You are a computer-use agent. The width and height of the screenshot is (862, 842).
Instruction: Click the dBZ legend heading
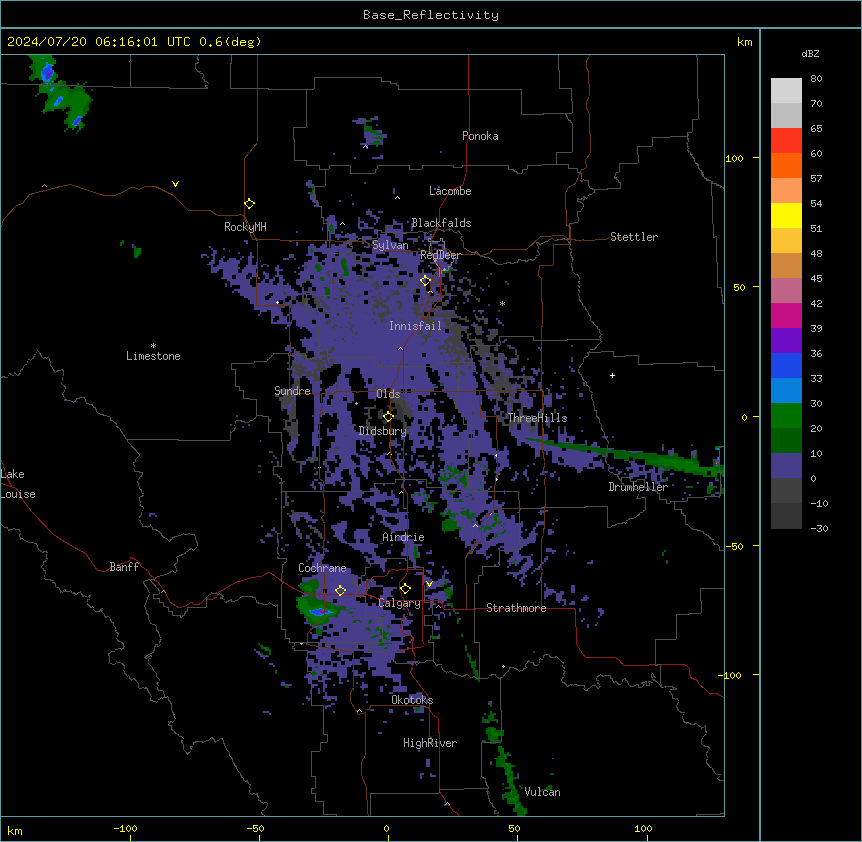tap(810, 53)
